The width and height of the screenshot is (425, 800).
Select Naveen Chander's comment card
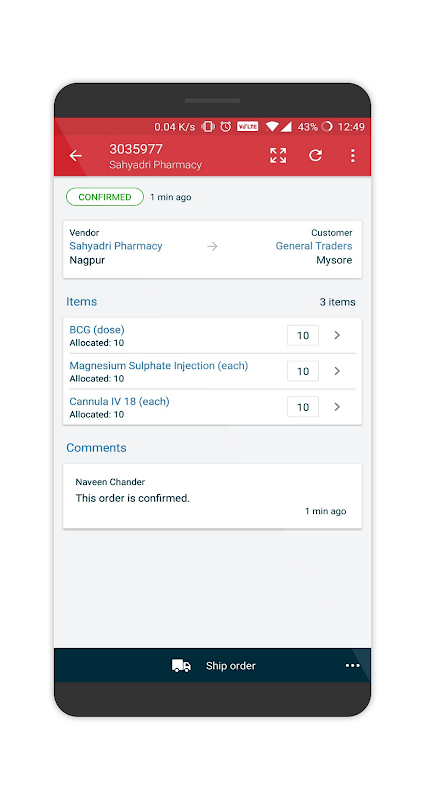[x=212, y=496]
